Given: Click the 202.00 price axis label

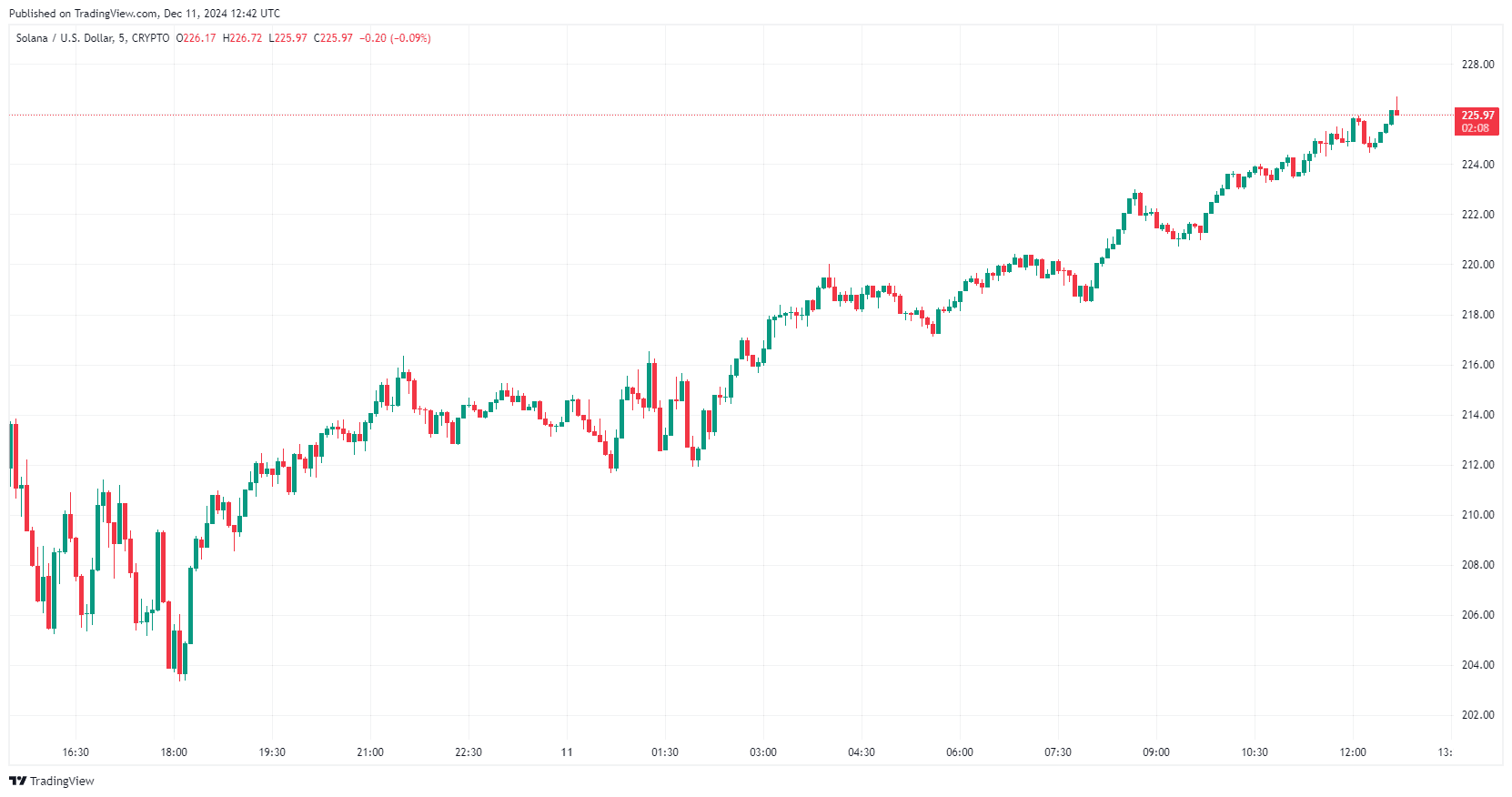Looking at the screenshot, I should (1477, 715).
